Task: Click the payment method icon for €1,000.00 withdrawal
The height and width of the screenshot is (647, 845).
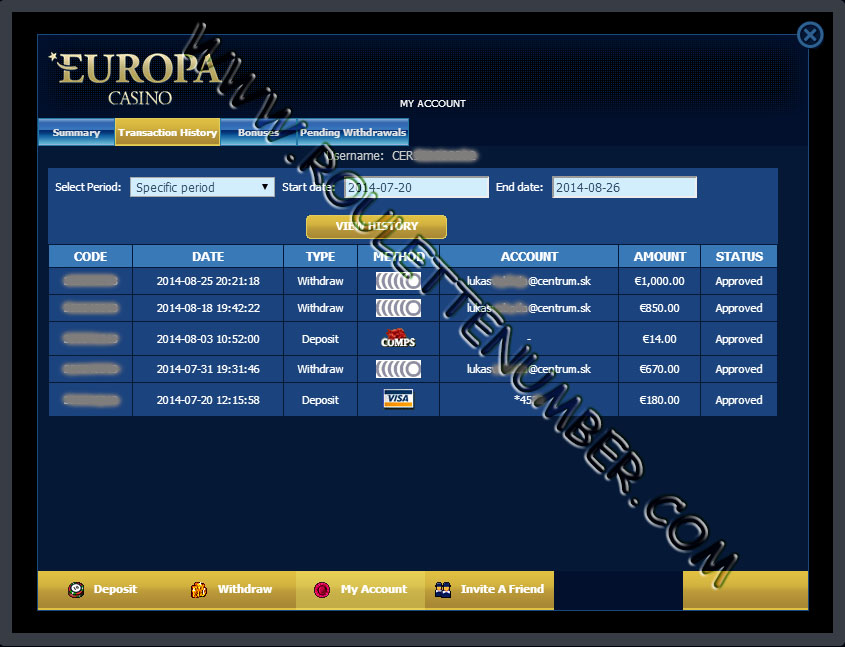Action: coord(398,281)
